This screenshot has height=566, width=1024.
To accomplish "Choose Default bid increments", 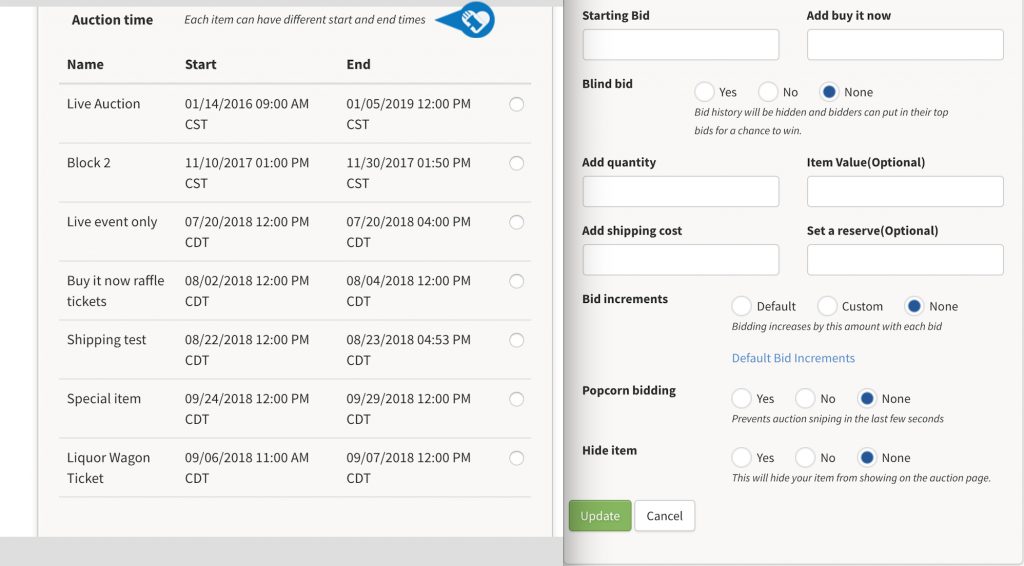I will click(x=741, y=306).
